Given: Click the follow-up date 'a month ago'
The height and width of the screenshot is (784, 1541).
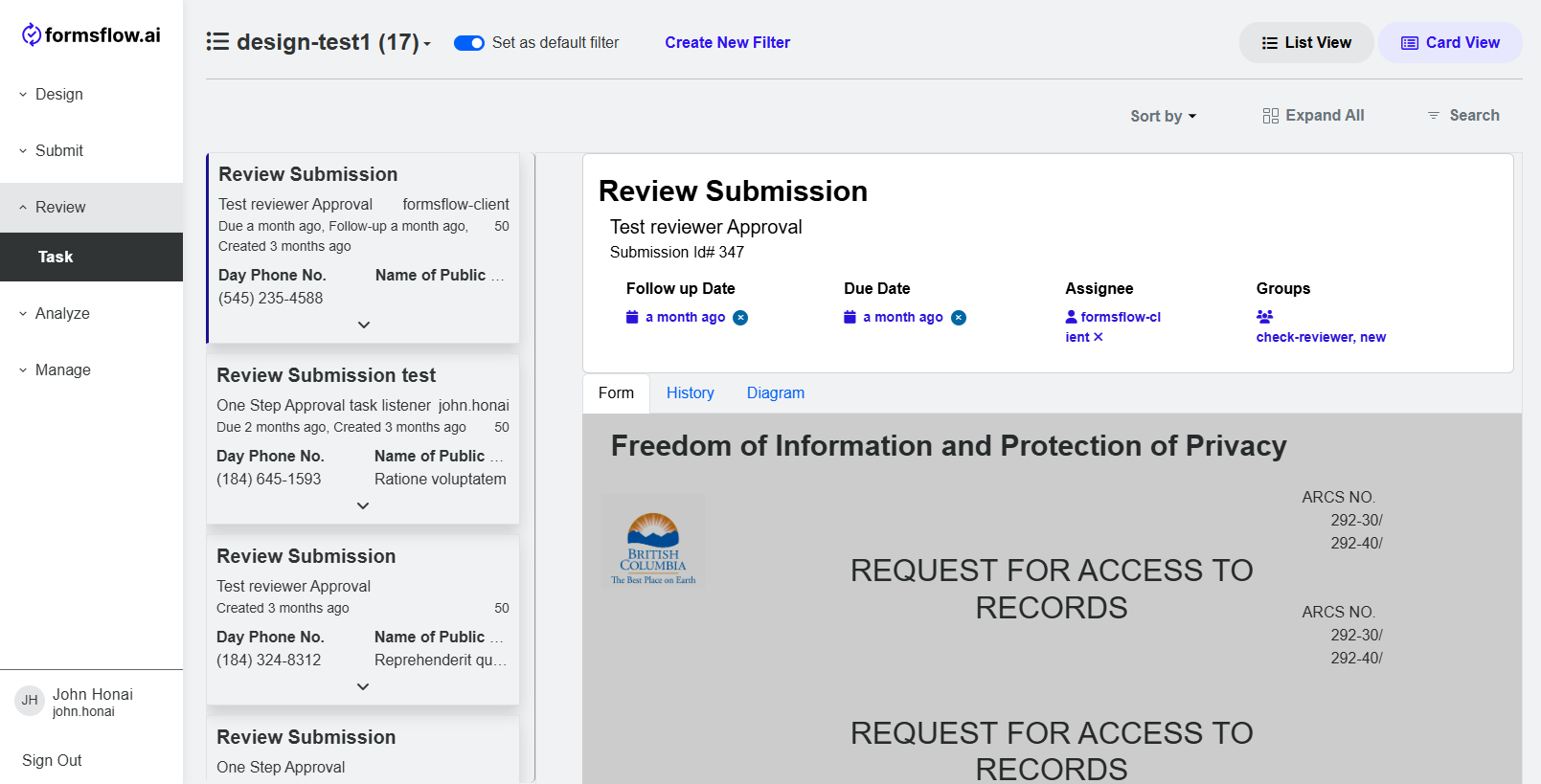Looking at the screenshot, I should (685, 317).
